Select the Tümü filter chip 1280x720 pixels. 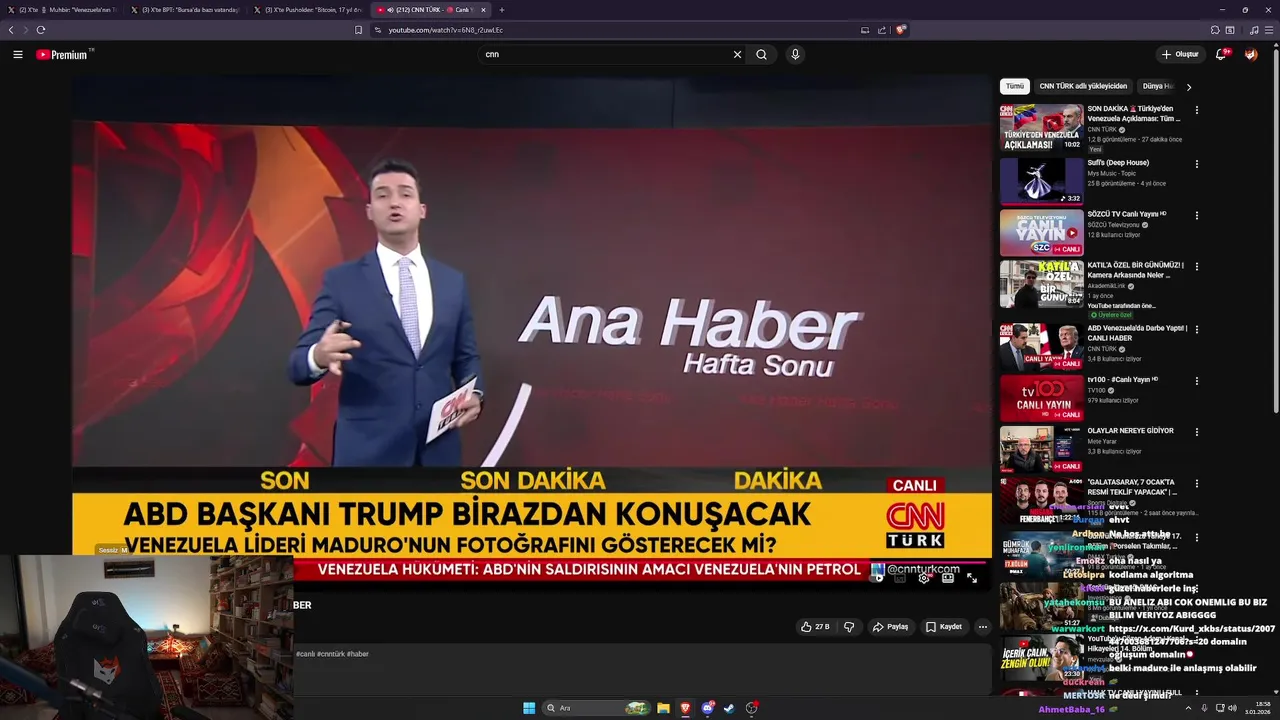pos(1015,86)
